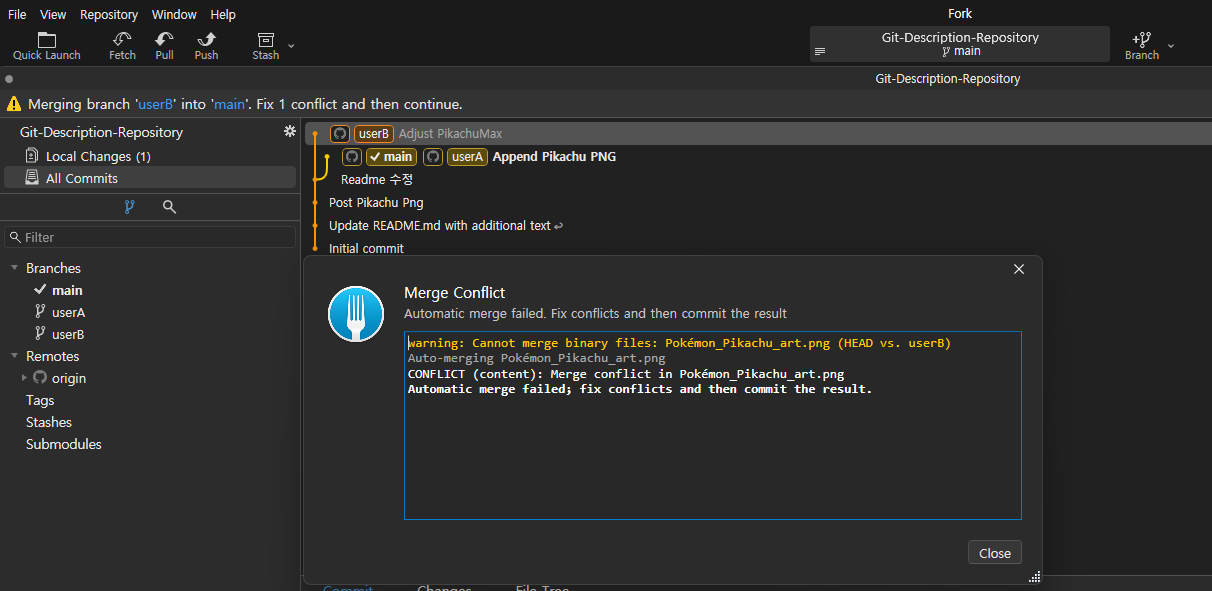Viewport: 1212px width, 591px height.
Task: Collapse the Branches section
Action: pos(15,268)
